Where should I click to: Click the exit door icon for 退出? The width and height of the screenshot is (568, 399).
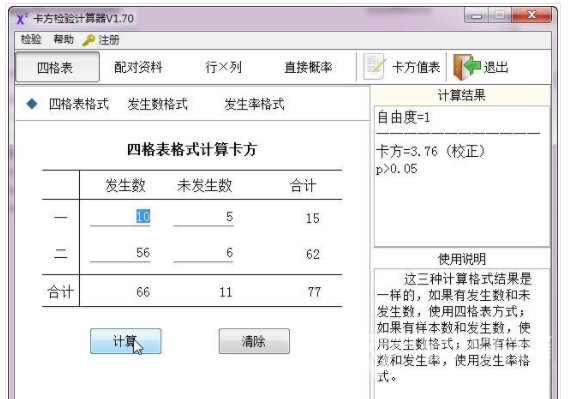[x=467, y=67]
